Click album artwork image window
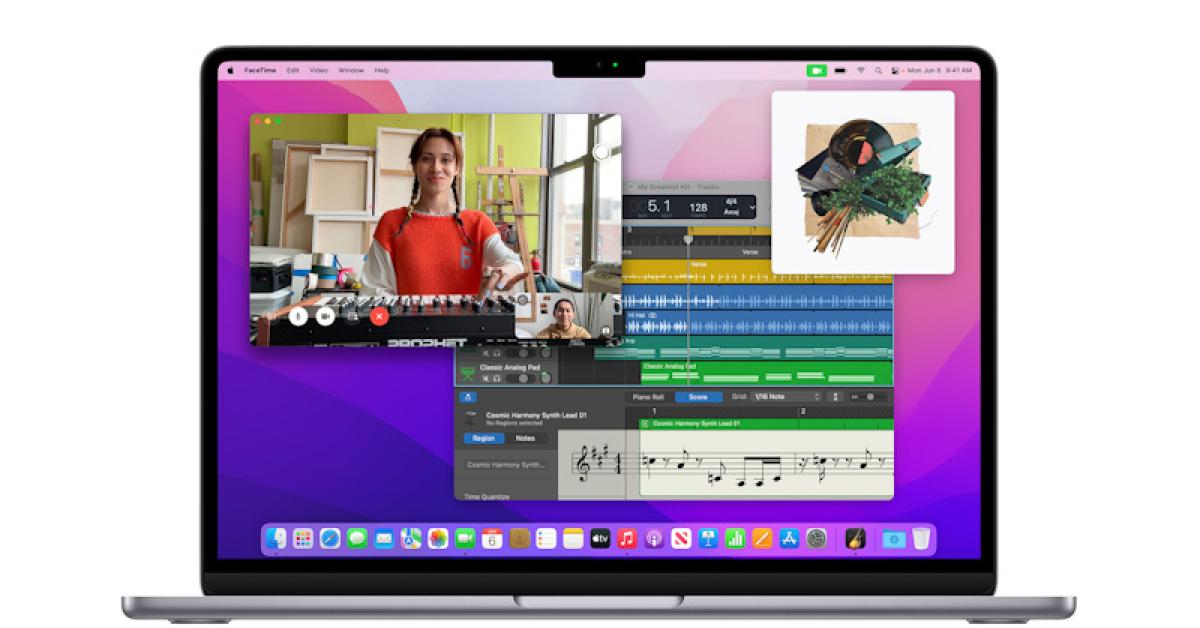Image resolution: width=1200 pixels, height=628 pixels. 862,182
